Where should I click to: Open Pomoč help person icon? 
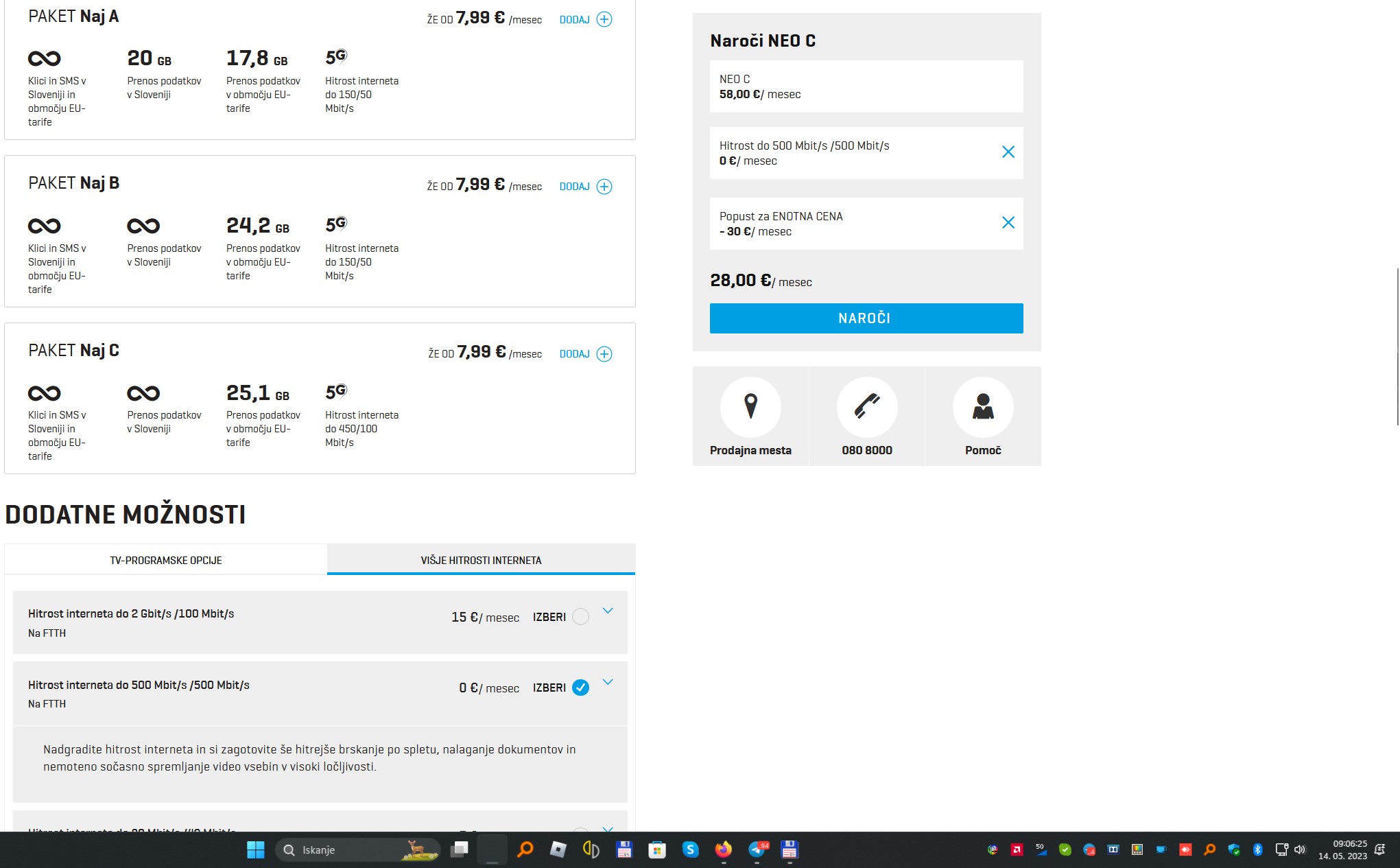(983, 407)
